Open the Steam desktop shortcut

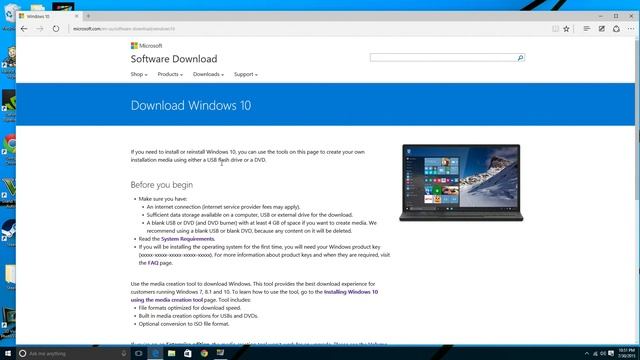pyautogui.click(x=9, y=233)
